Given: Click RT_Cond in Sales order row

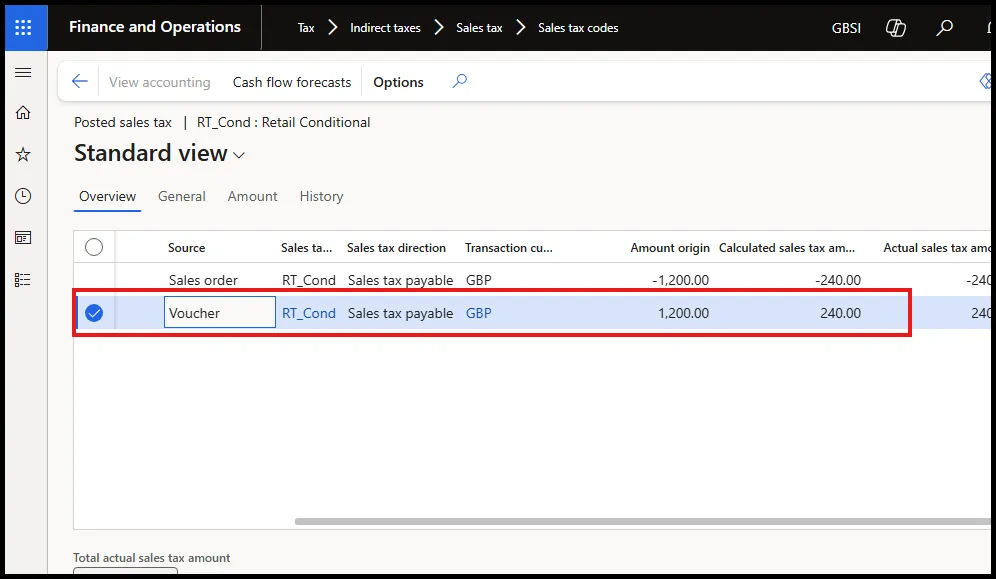Looking at the screenshot, I should (x=309, y=280).
